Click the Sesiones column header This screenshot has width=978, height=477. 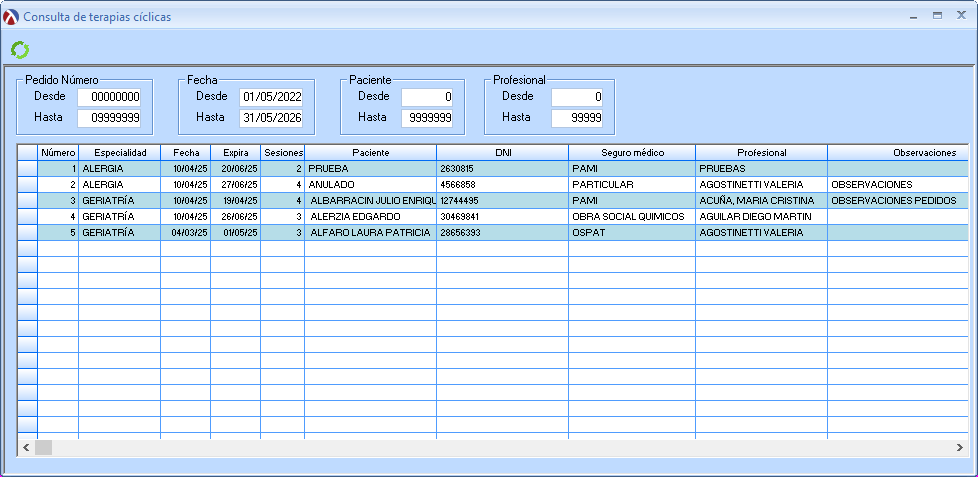tap(283, 153)
